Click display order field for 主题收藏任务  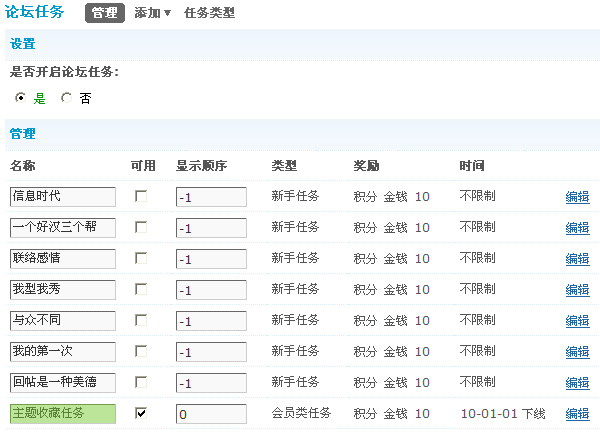(x=211, y=414)
